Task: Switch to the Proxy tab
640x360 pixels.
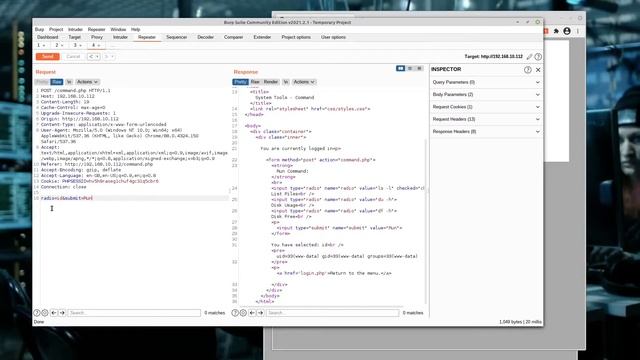Action: [x=97, y=37]
